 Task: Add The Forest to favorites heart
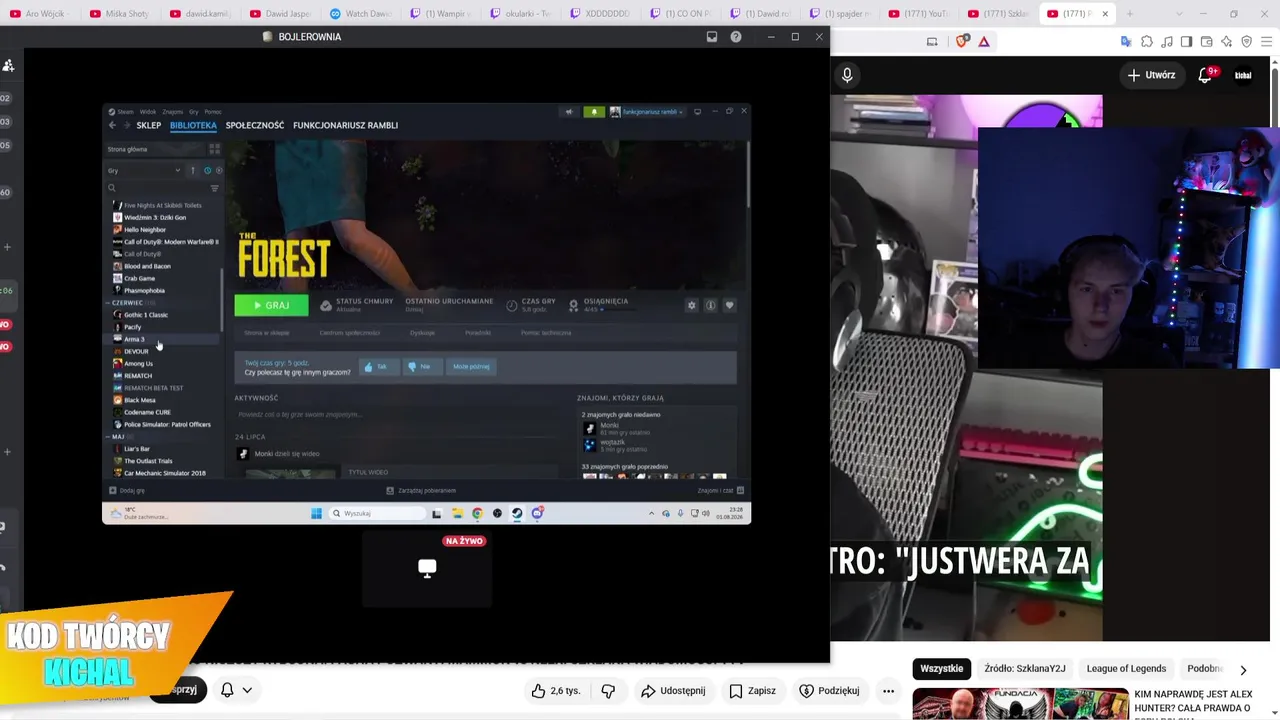[x=729, y=305]
